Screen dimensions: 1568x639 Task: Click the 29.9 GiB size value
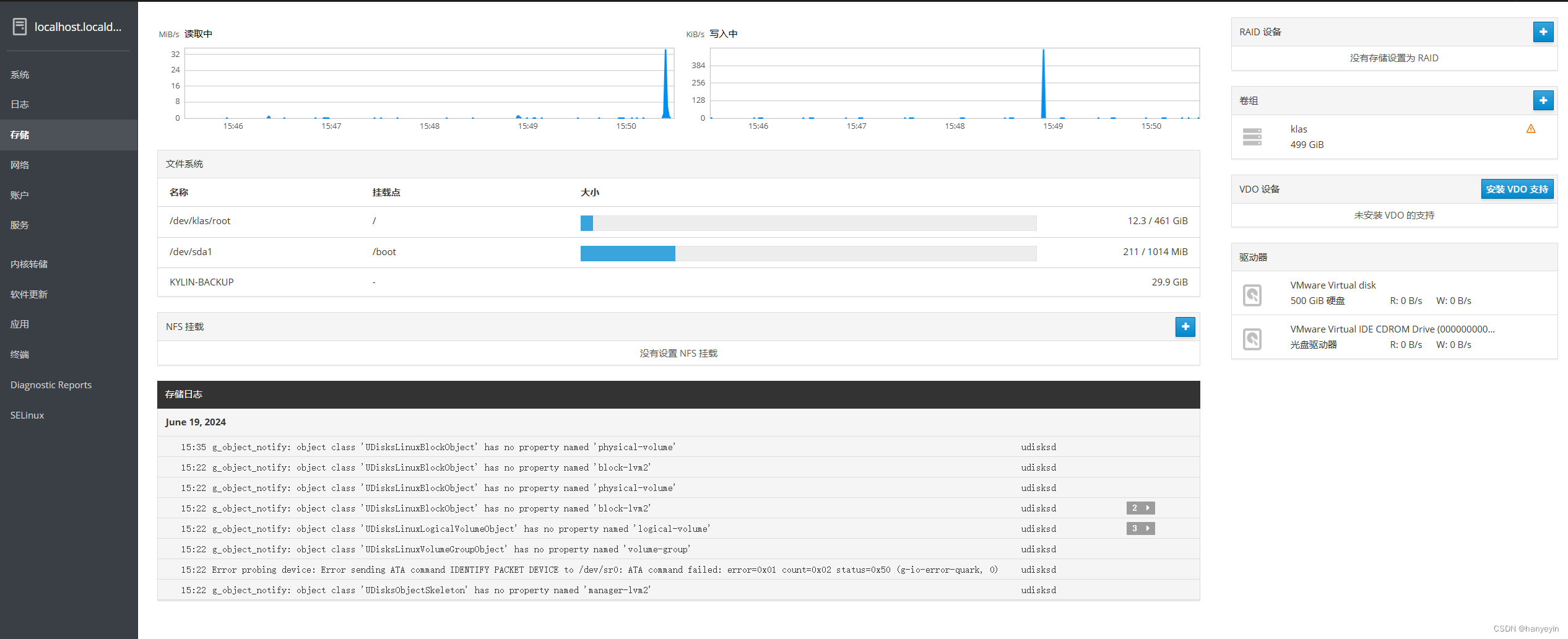[1169, 282]
